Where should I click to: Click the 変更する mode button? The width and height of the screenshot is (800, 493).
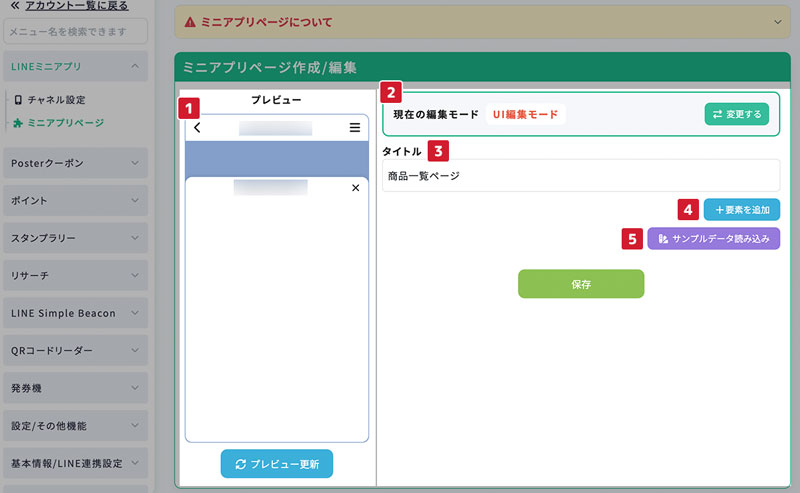tap(737, 114)
